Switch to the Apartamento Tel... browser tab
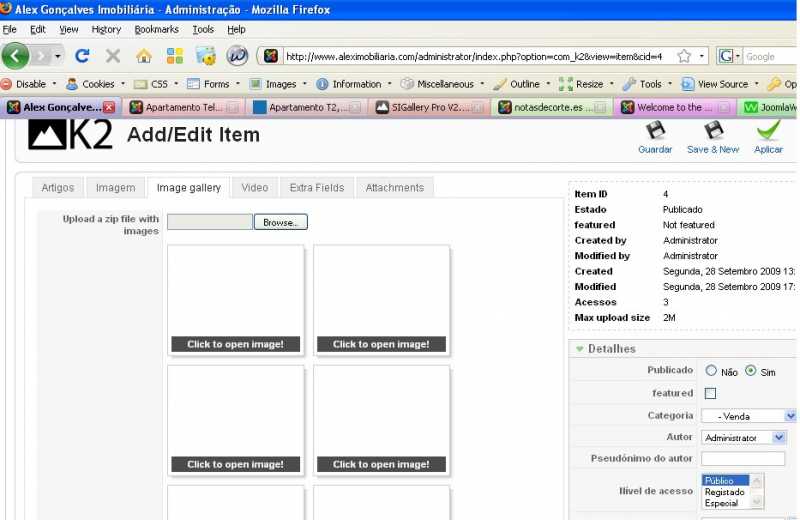This screenshot has width=800, height=520. (184, 107)
